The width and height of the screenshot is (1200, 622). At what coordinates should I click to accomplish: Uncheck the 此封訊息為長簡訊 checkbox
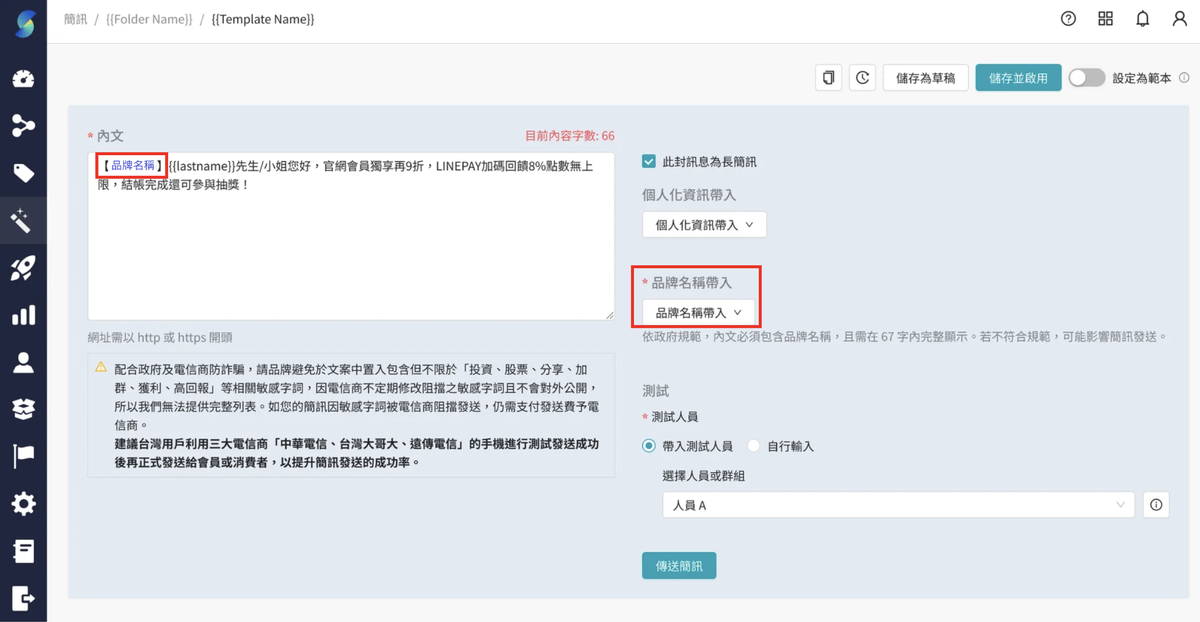[x=649, y=161]
